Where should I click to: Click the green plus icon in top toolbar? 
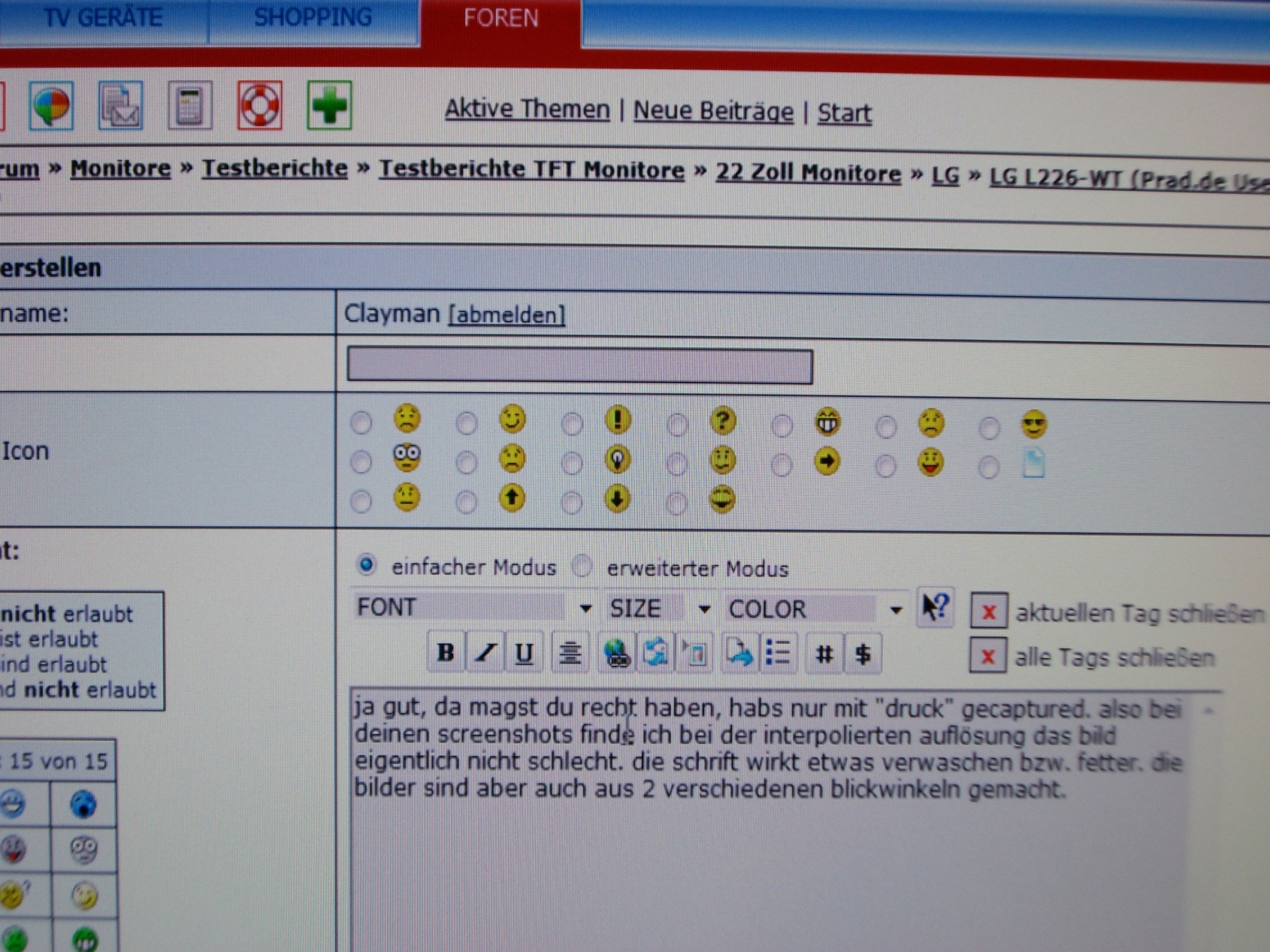pyautogui.click(x=329, y=106)
